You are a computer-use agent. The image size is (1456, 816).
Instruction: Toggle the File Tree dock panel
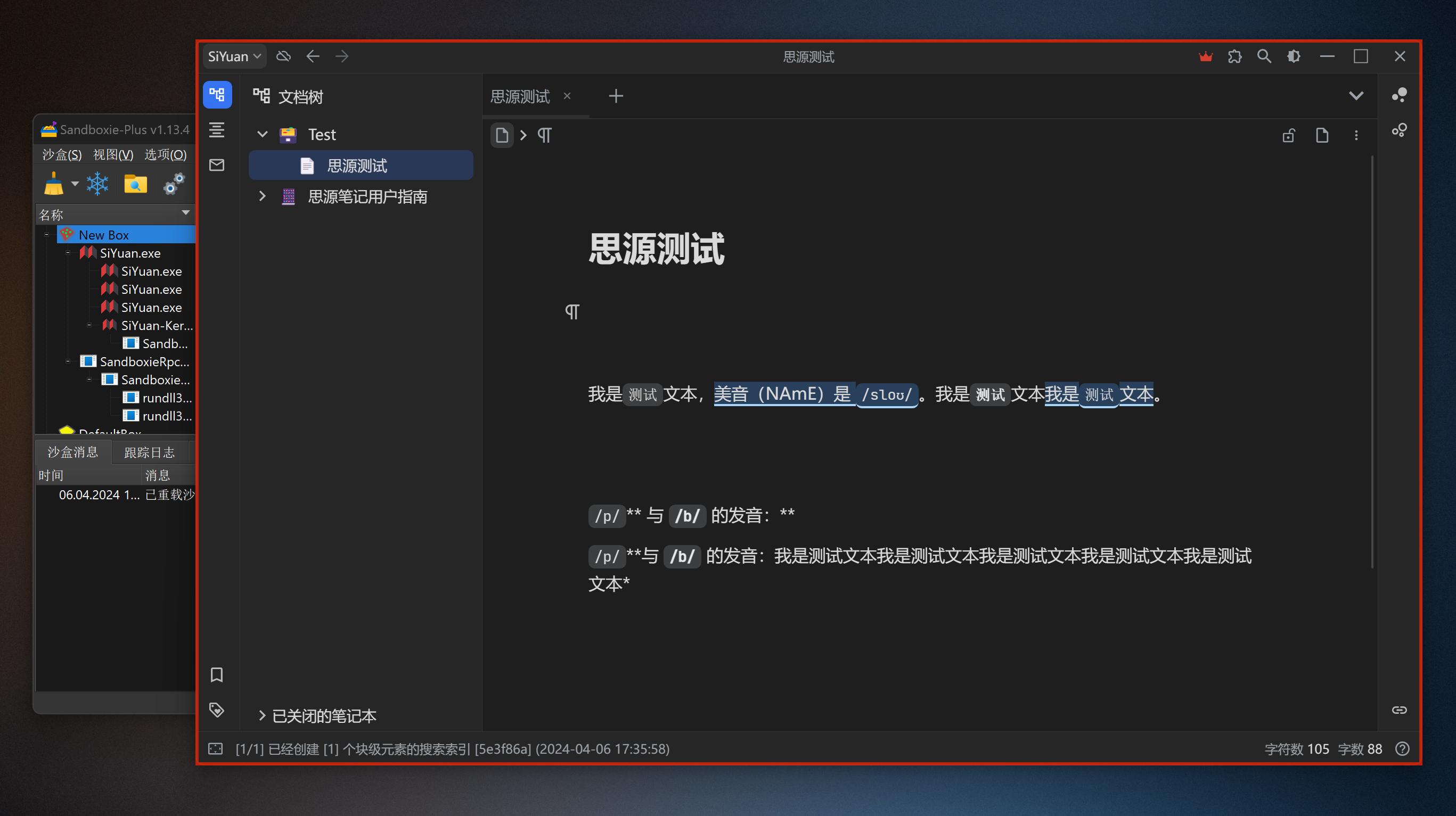click(217, 95)
